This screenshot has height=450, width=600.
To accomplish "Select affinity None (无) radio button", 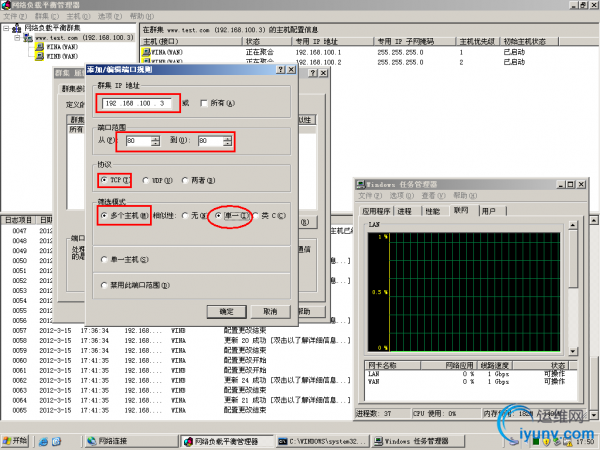I will [x=185, y=215].
